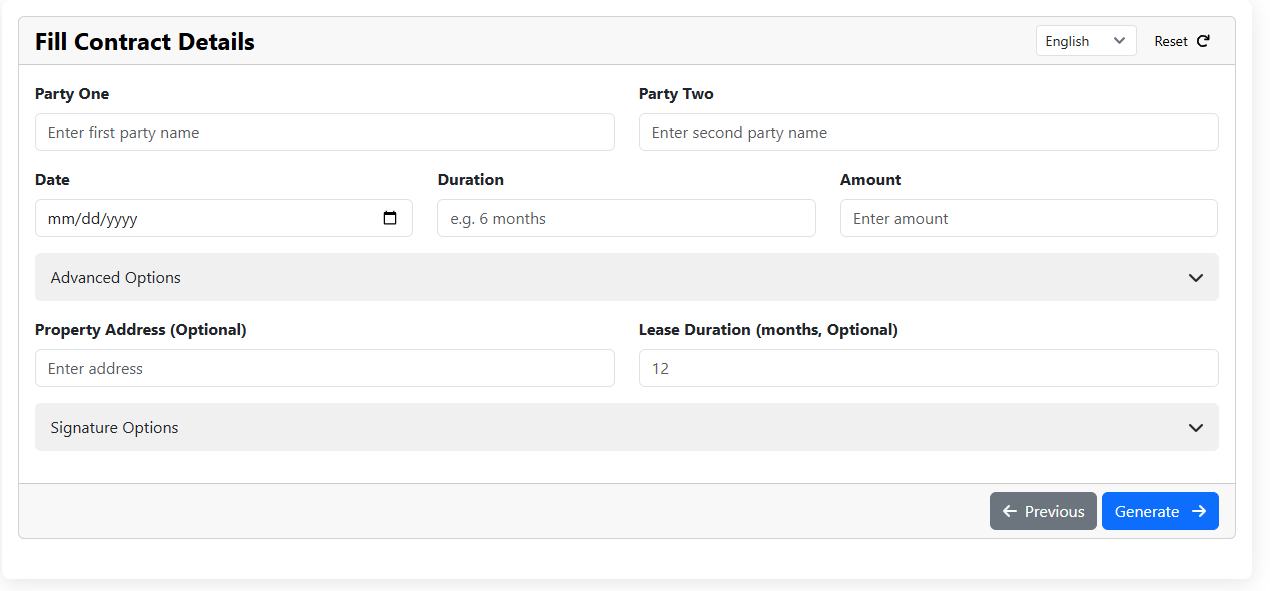The image size is (1270, 591).
Task: Click the Reset text link
Action: point(1171,41)
